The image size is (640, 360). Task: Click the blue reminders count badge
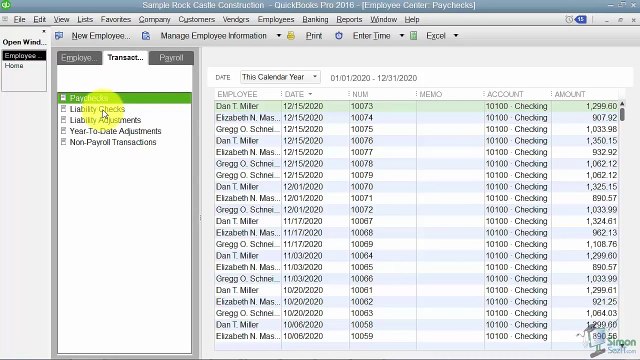coord(580,19)
